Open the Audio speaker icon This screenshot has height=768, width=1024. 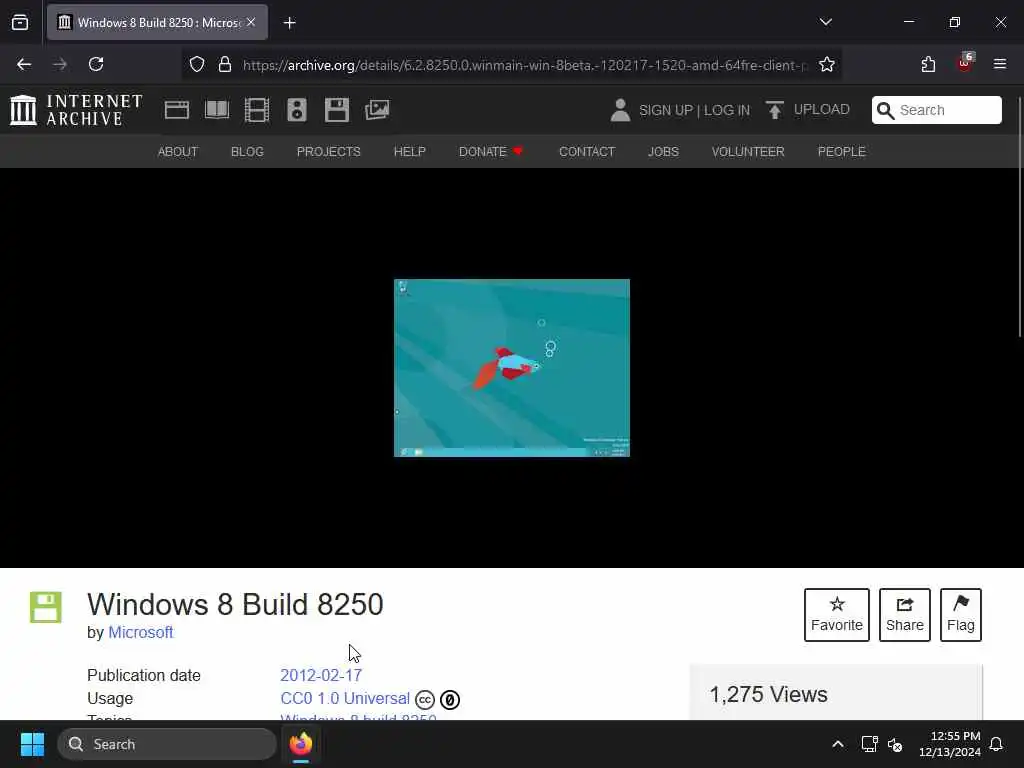[x=296, y=110]
